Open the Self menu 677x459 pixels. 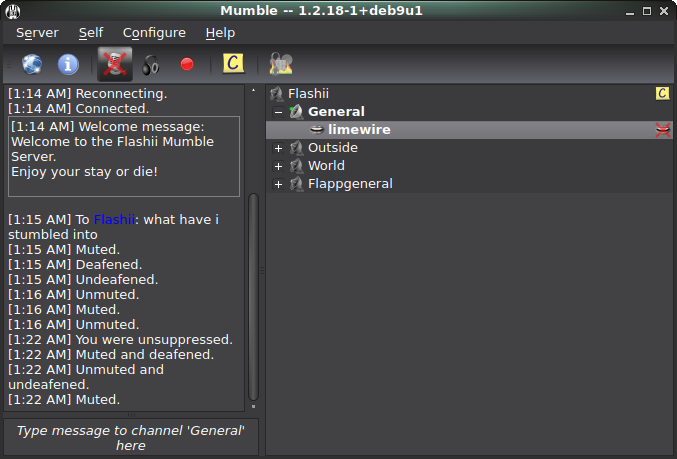[91, 33]
